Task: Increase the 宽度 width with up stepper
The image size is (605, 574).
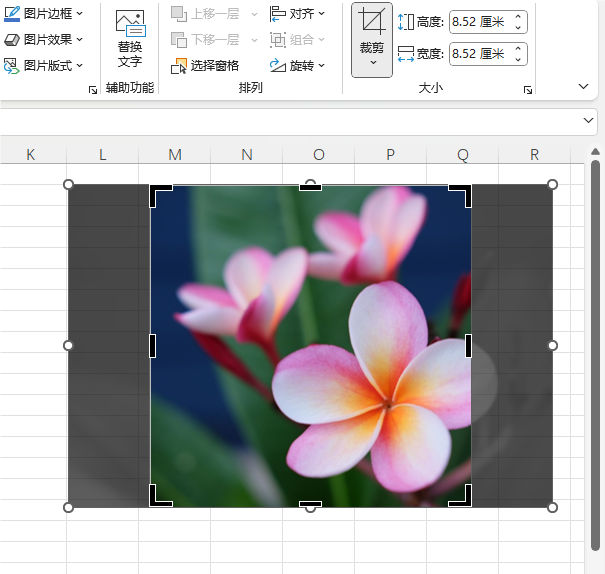Action: [518, 48]
